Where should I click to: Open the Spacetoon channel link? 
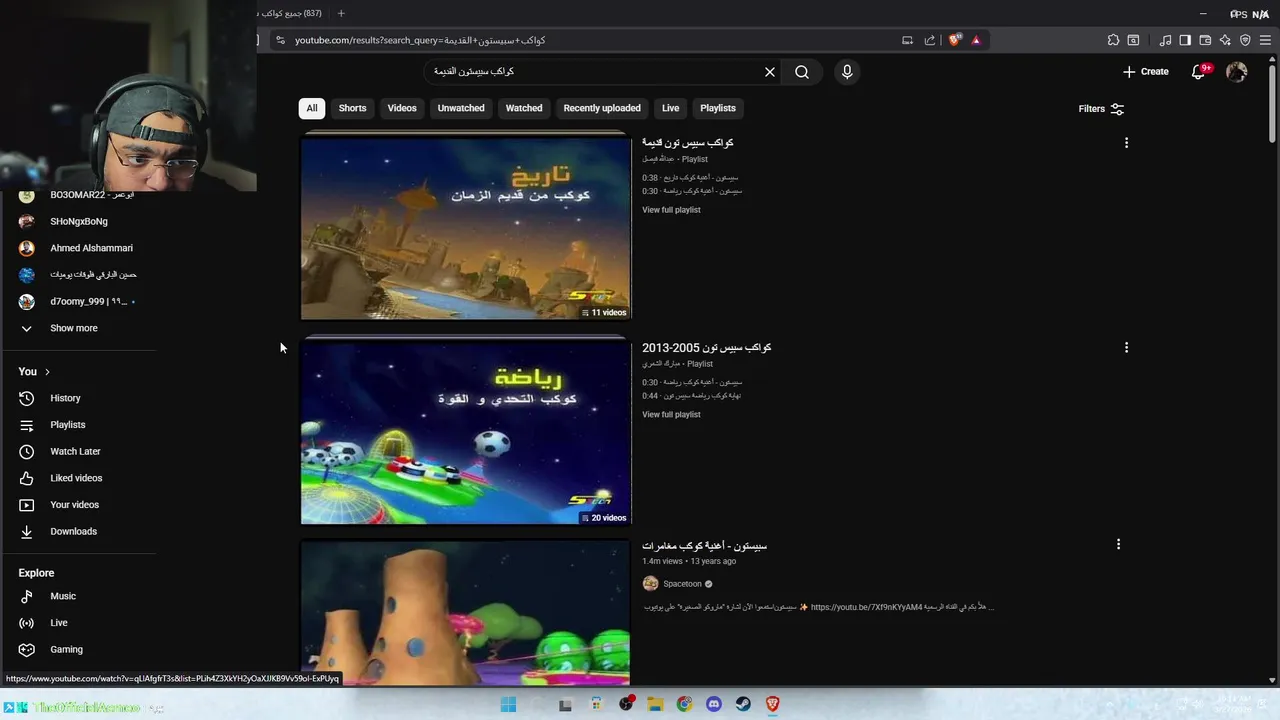tap(682, 584)
